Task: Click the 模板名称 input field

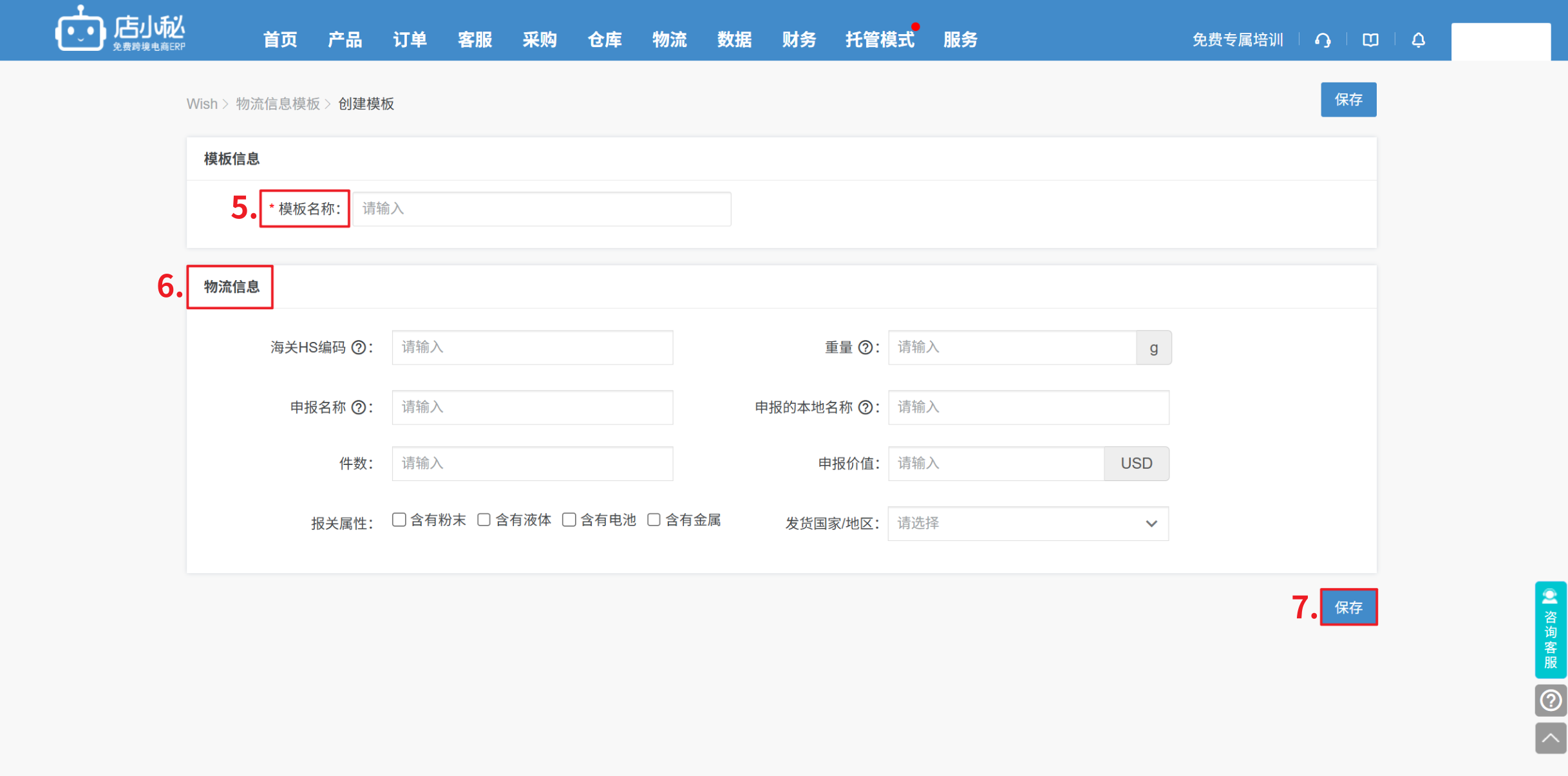Action: (542, 209)
